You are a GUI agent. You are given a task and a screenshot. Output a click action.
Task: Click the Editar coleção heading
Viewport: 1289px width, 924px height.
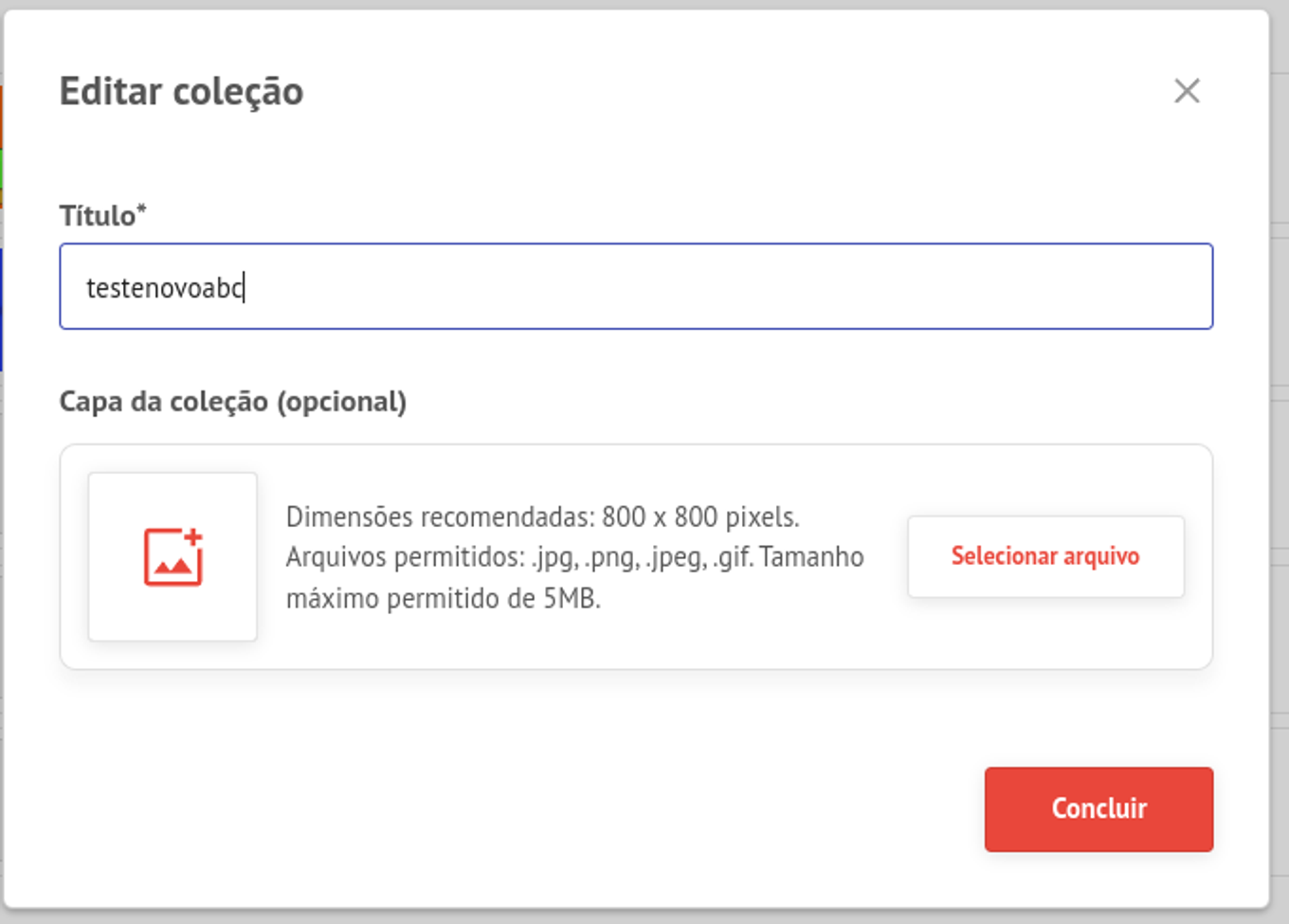181,92
